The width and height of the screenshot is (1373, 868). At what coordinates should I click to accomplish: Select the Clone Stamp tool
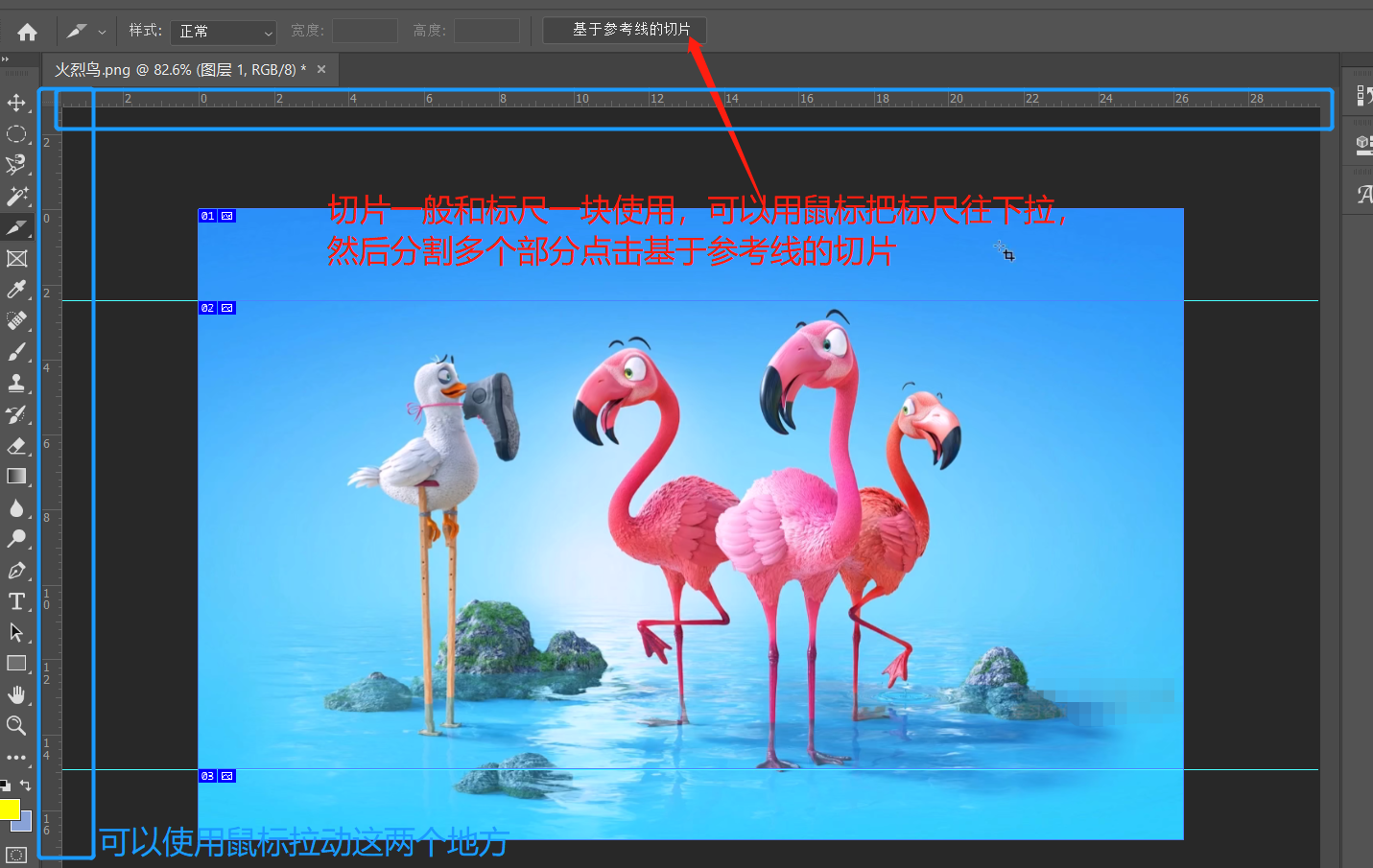16,384
